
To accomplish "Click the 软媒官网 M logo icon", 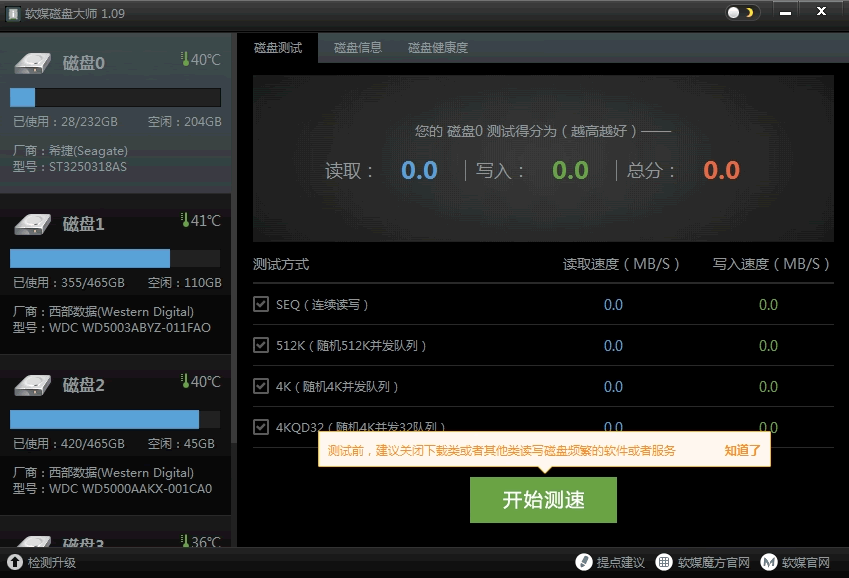I will (769, 562).
